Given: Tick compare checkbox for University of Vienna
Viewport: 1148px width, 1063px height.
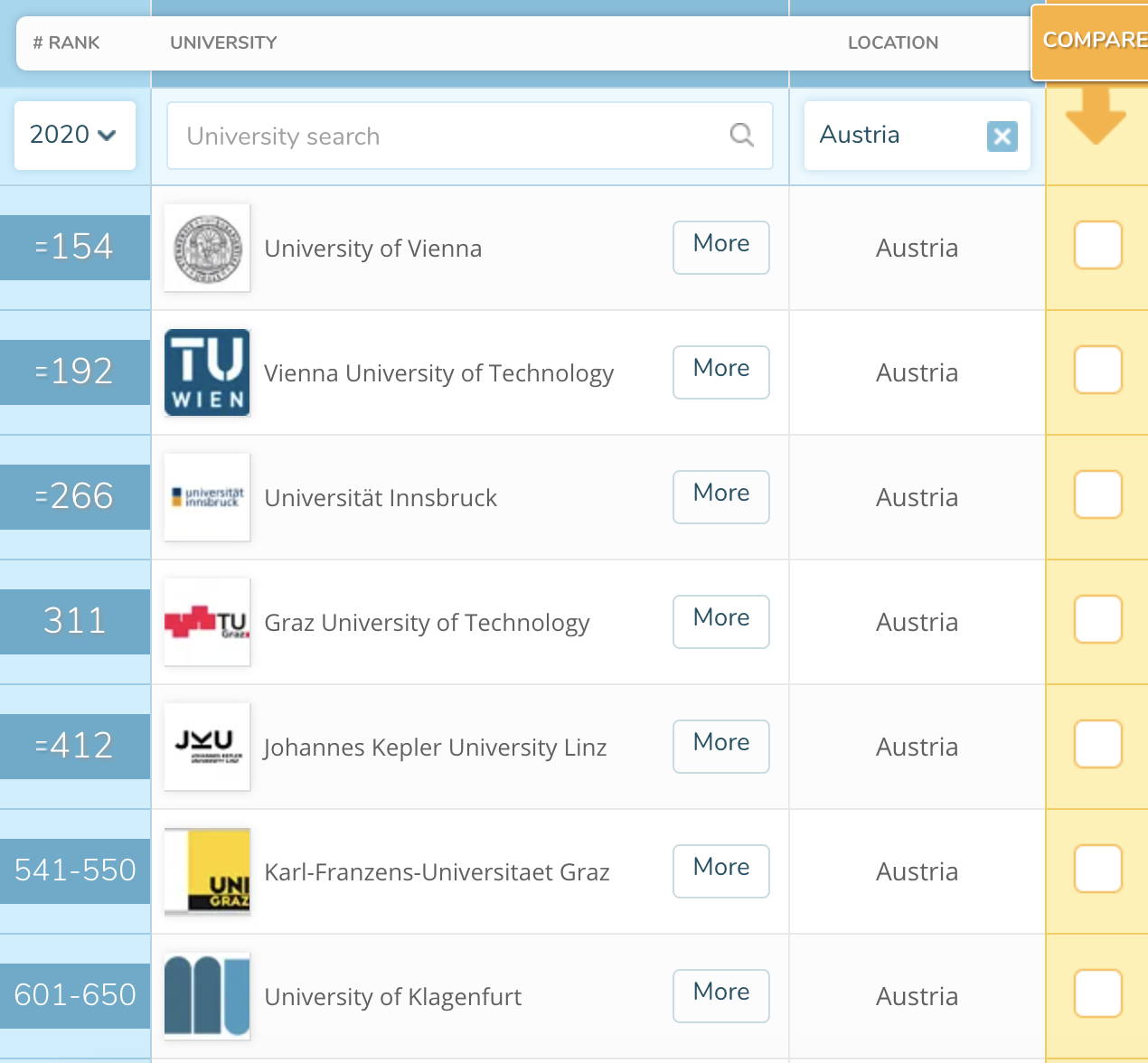Looking at the screenshot, I should [x=1098, y=245].
